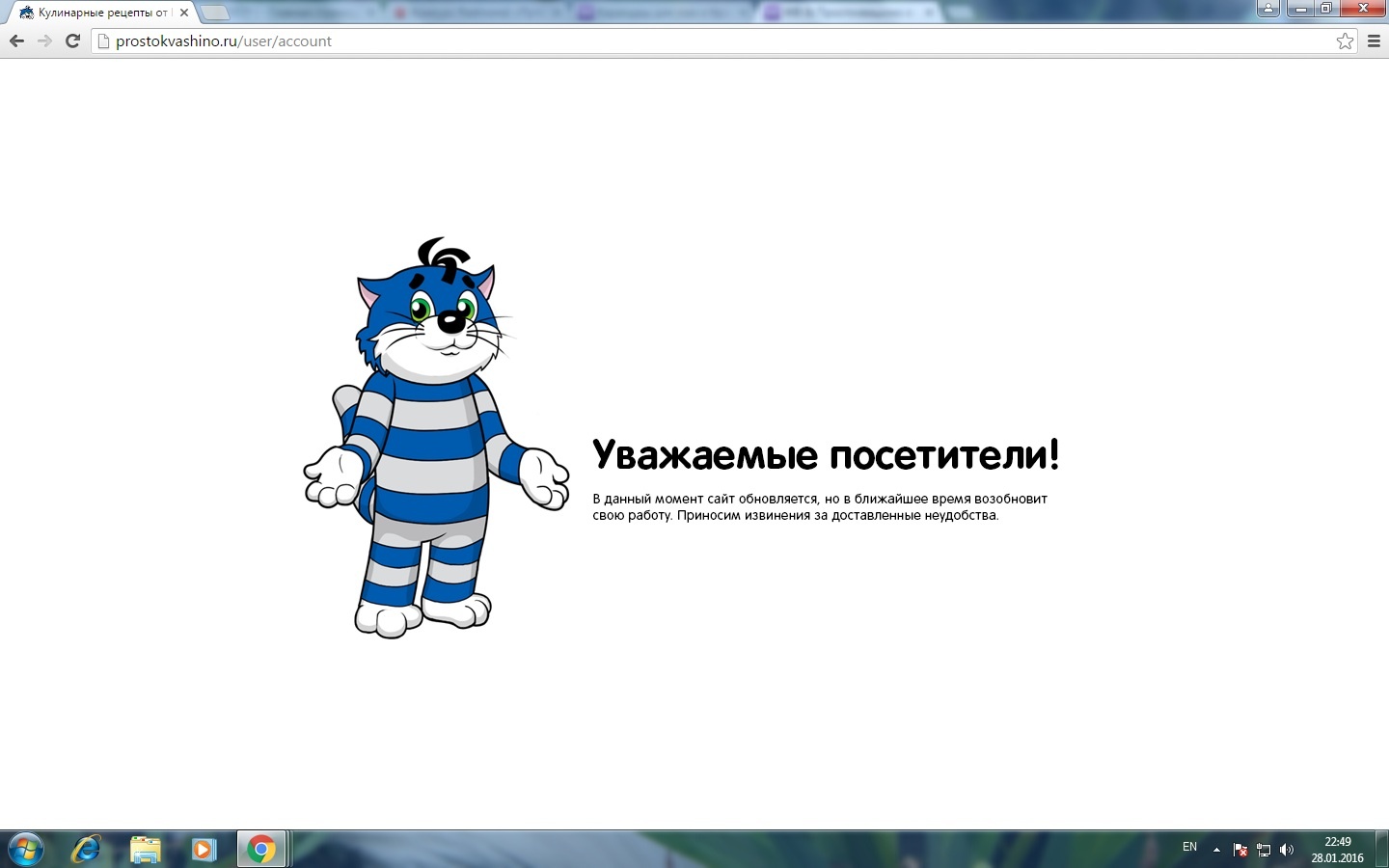The width and height of the screenshot is (1389, 868).
Task: Click the Chrome taskbar button
Action: point(260,849)
